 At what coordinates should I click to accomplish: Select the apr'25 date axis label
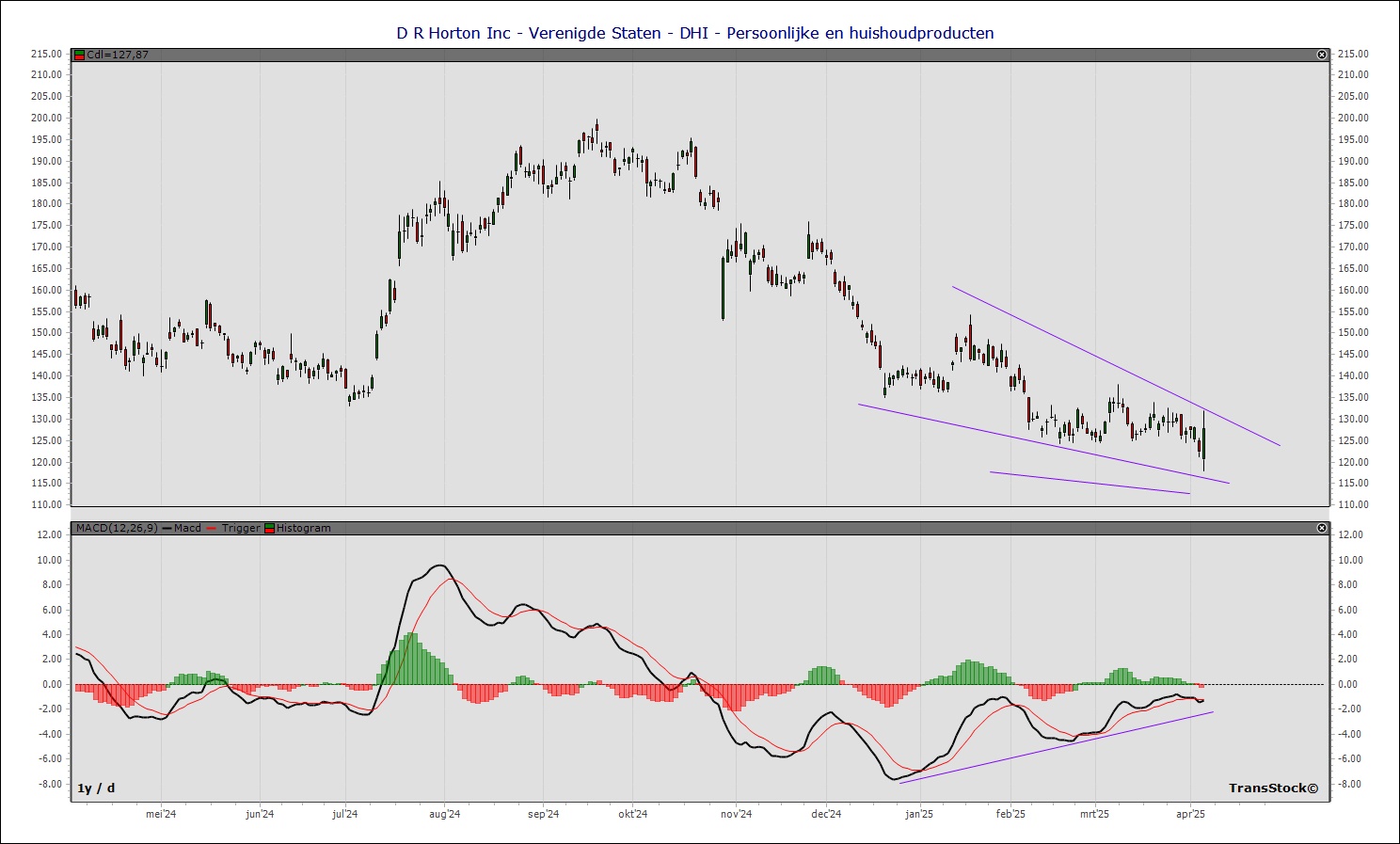pyautogui.click(x=1191, y=814)
